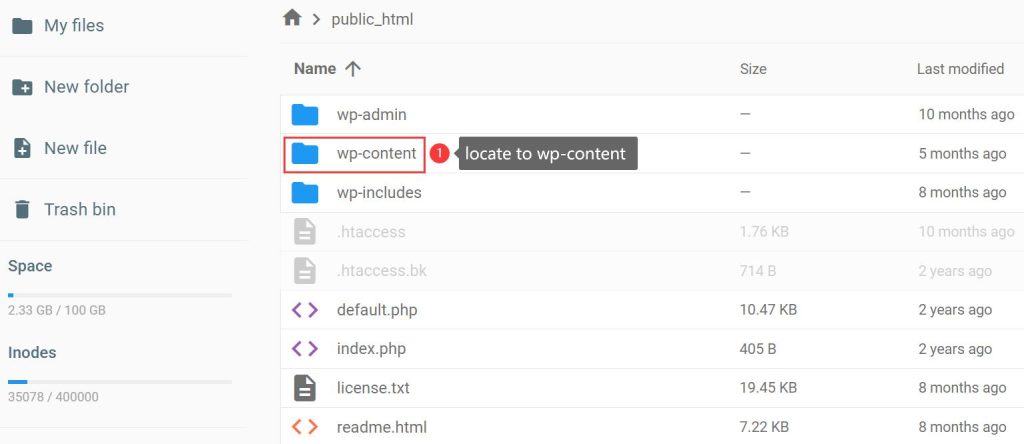Screen dimensions: 1024x444
Task: Click the Space usage progress bar
Action: [x=120, y=295]
